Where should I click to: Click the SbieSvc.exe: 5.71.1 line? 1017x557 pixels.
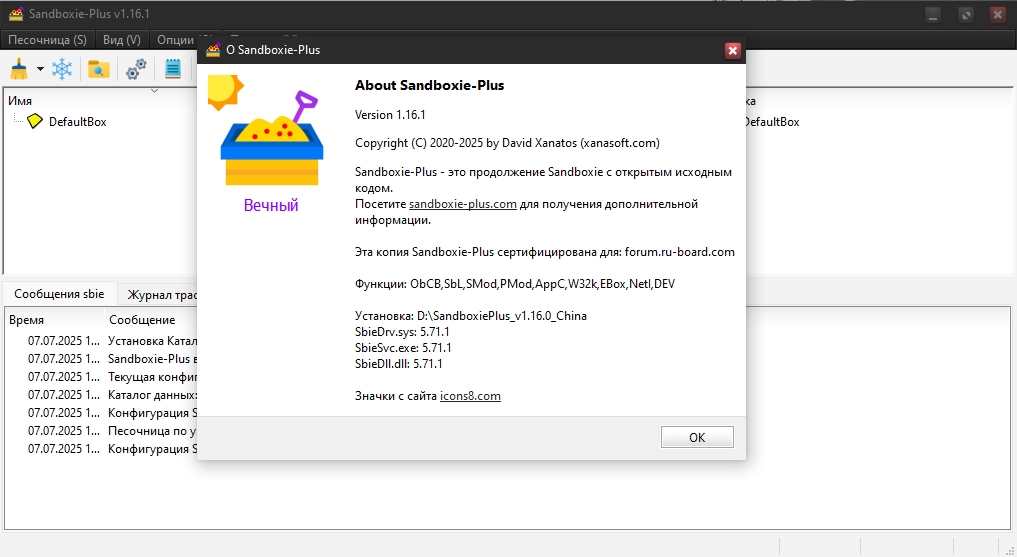(x=403, y=348)
